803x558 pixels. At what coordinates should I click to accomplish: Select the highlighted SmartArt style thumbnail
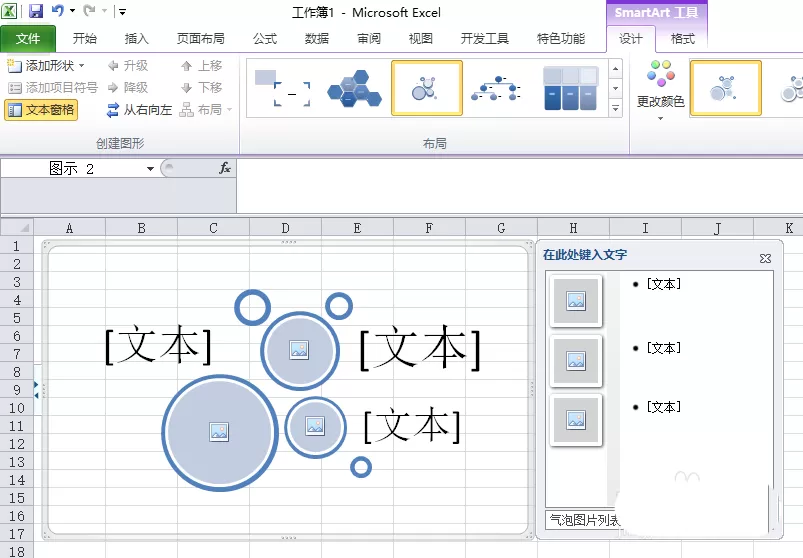point(726,88)
